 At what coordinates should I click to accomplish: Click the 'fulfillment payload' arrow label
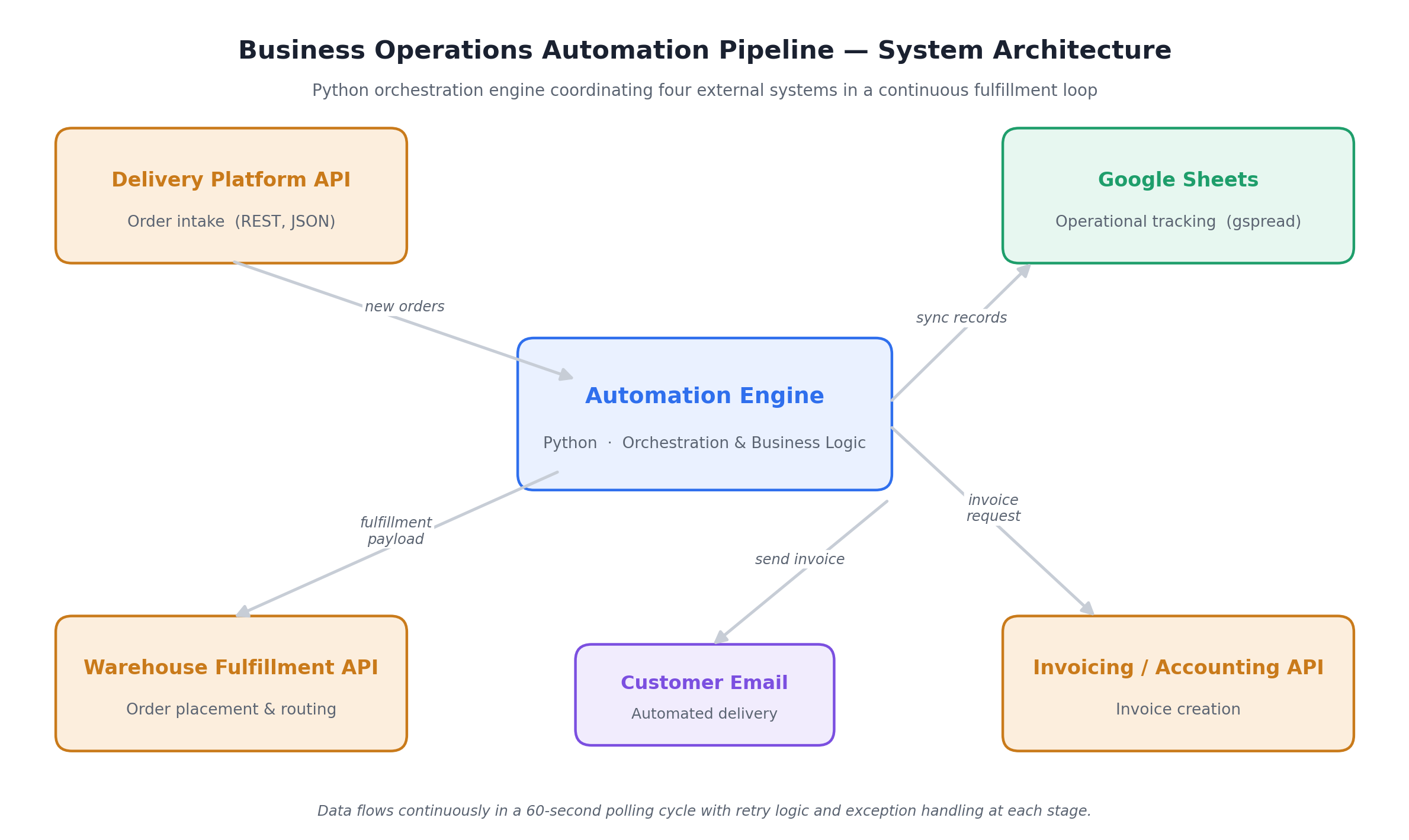pyautogui.click(x=396, y=531)
